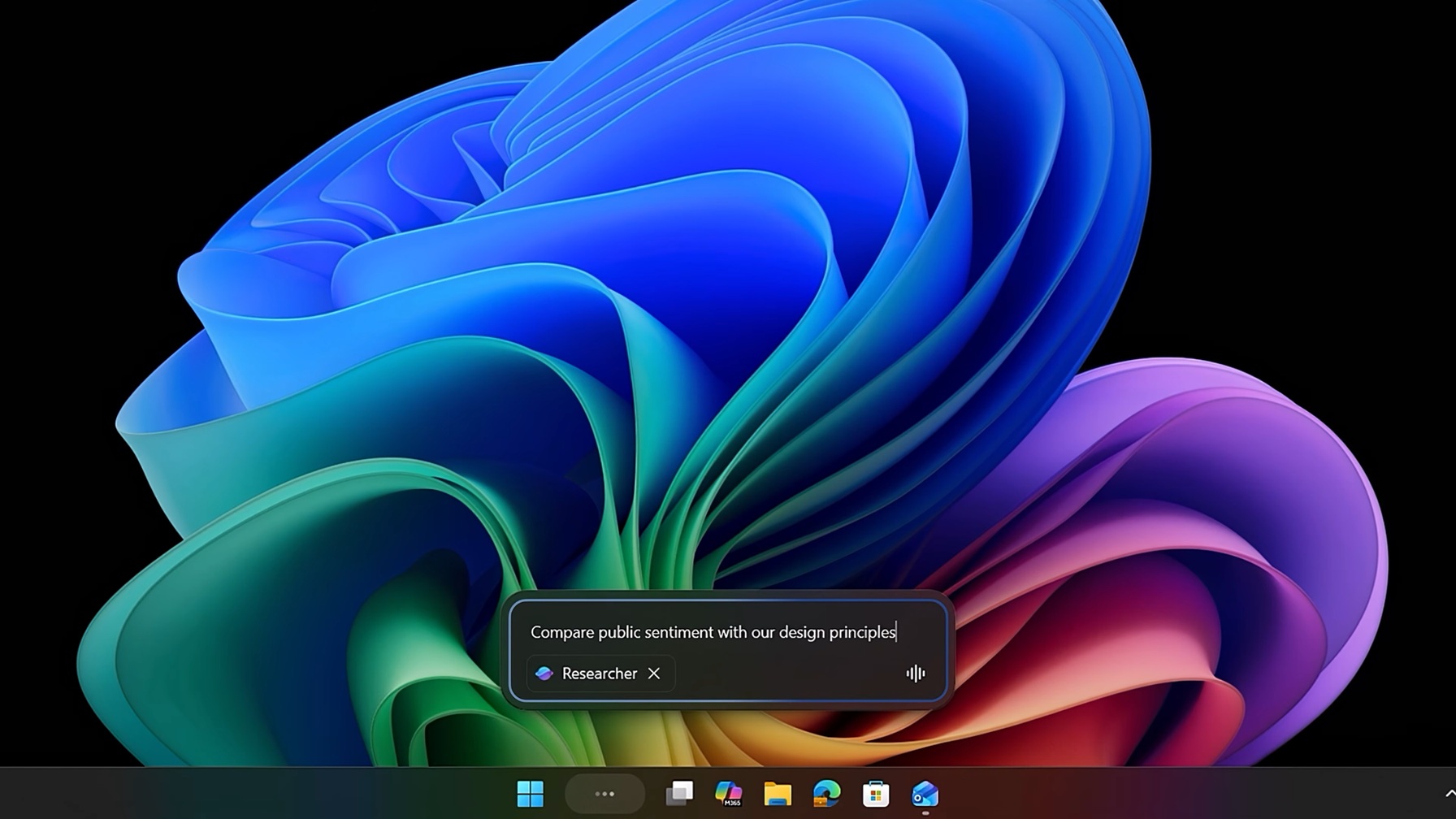
Task: Open File Explorer from the taskbar
Action: pos(778,792)
